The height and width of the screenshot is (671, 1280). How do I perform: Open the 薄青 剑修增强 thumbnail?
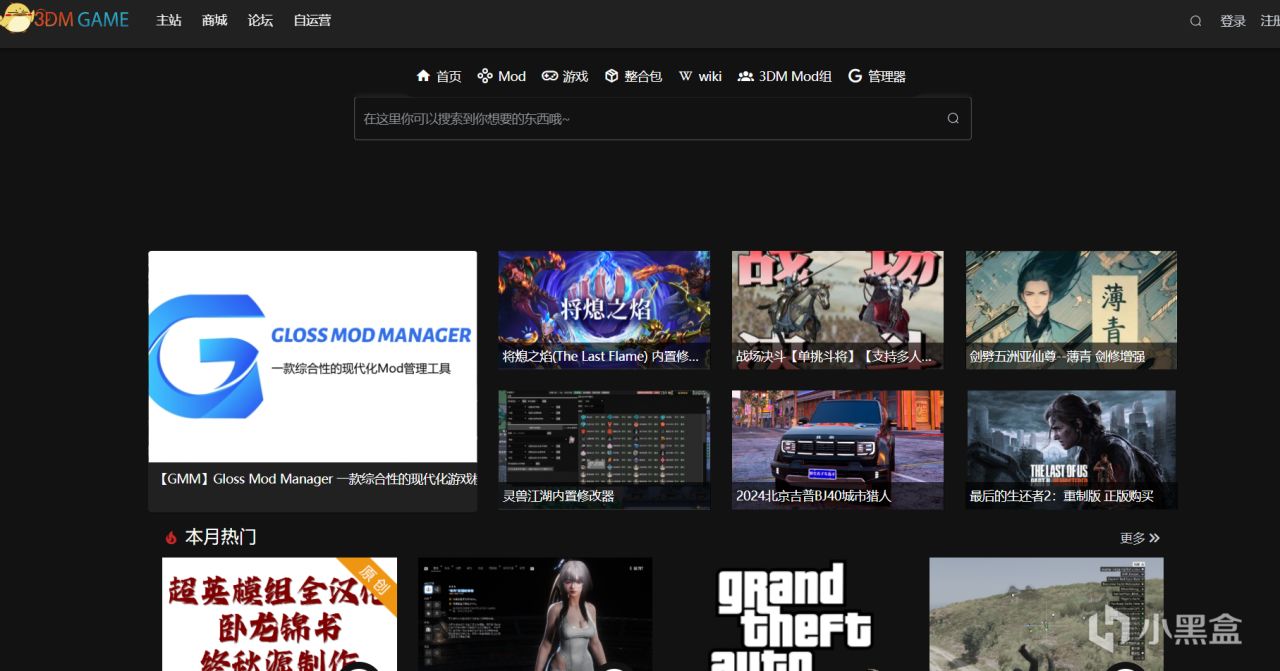pos(1071,310)
